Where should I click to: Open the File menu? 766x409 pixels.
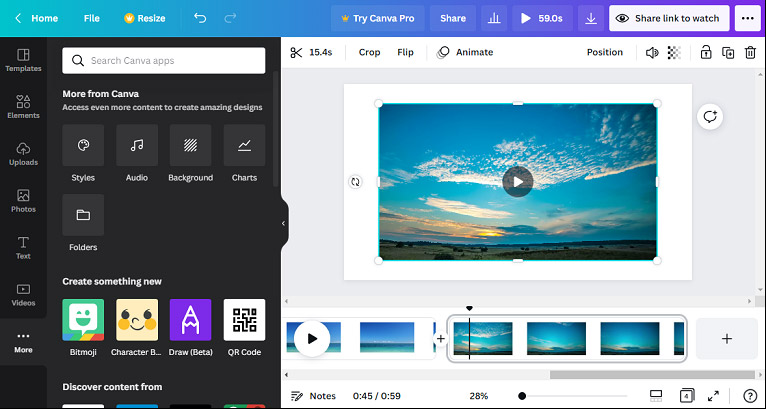pos(91,18)
